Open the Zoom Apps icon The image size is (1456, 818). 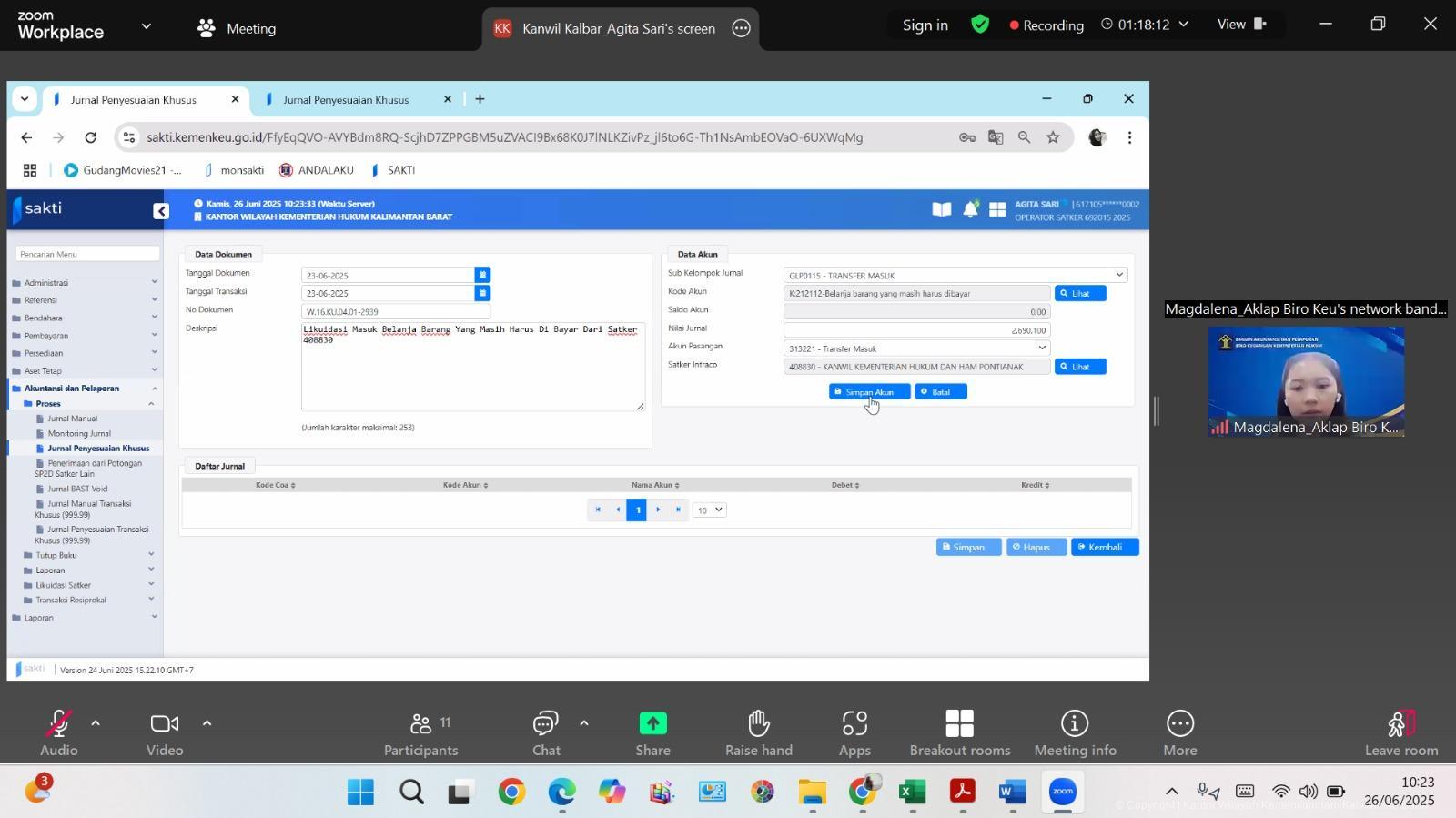pyautogui.click(x=854, y=733)
